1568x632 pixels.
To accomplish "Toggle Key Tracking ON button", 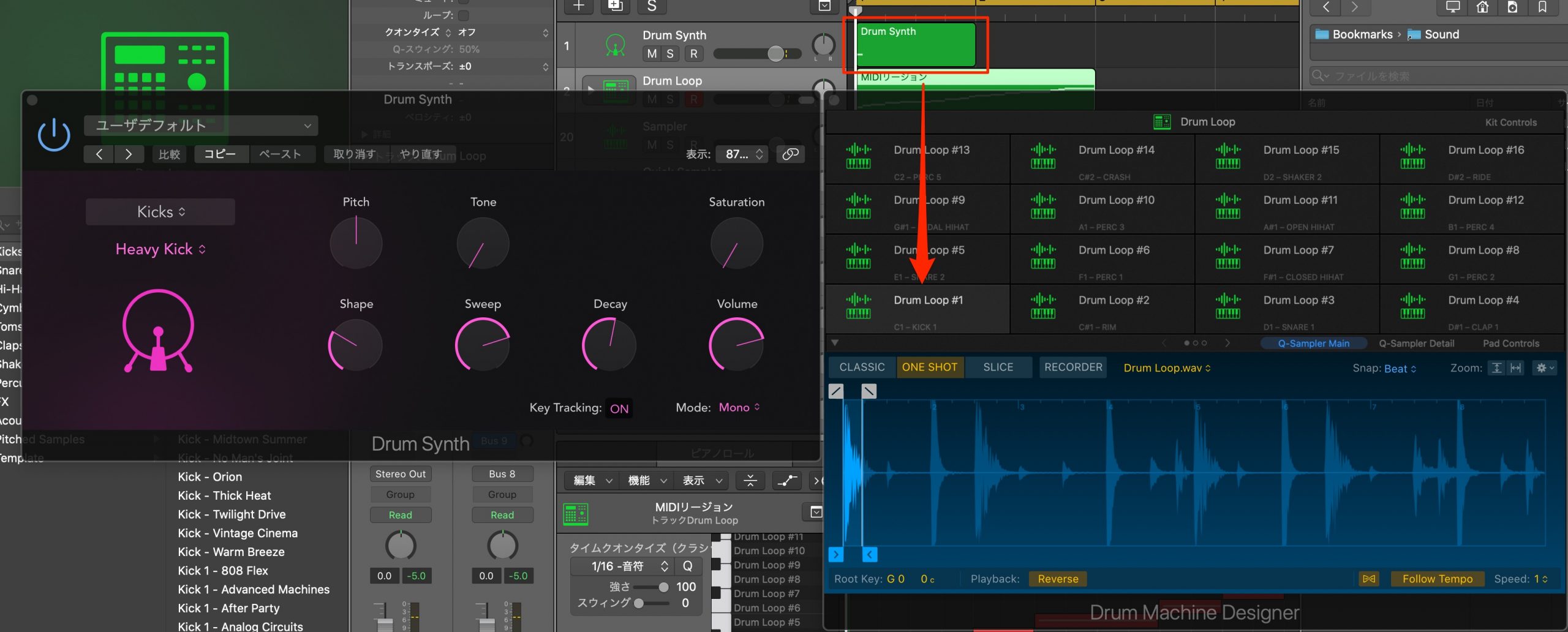I will pyautogui.click(x=619, y=408).
